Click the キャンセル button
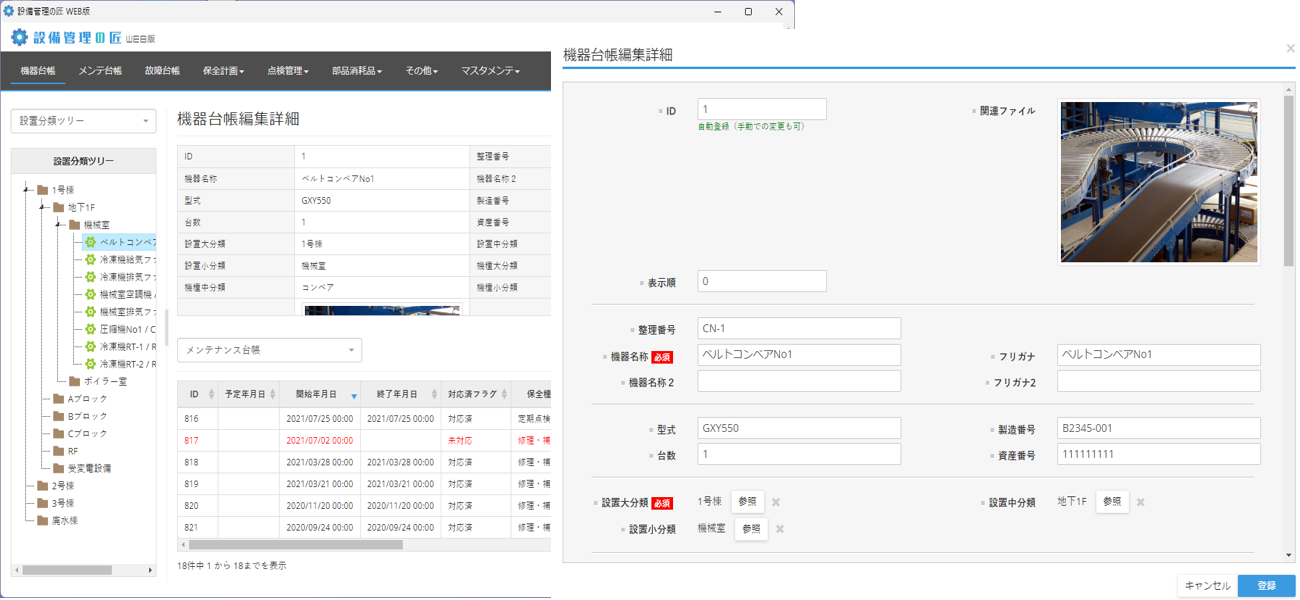Viewport: 1300px width, 600px height. click(1207, 586)
